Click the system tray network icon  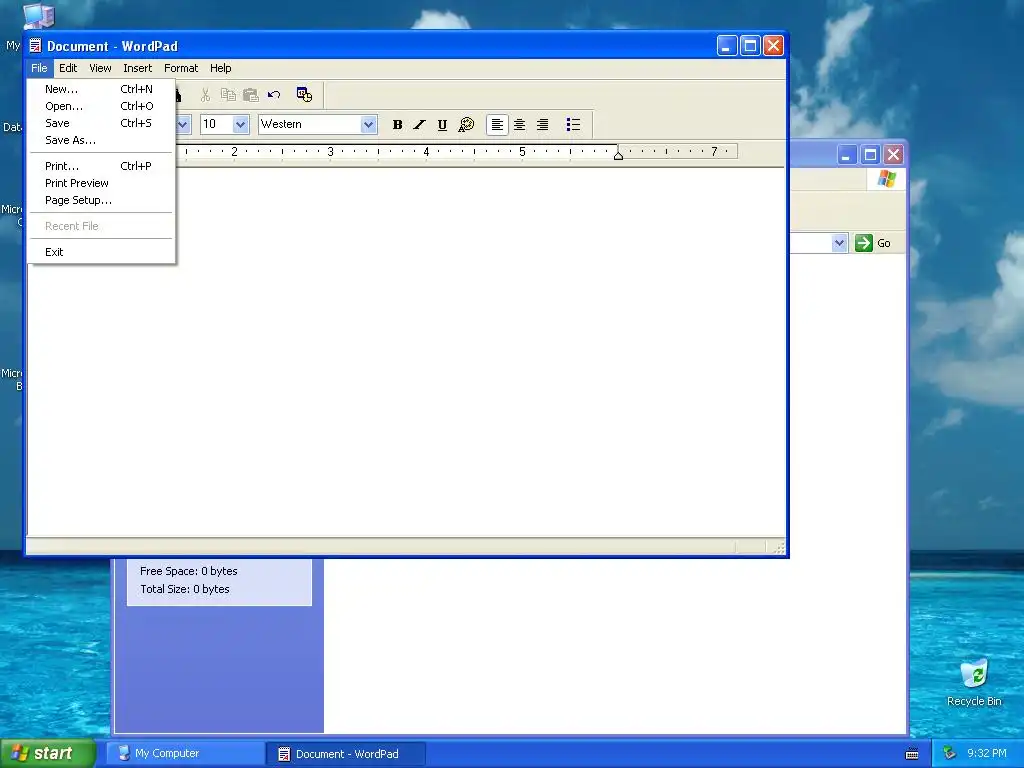[x=950, y=754]
